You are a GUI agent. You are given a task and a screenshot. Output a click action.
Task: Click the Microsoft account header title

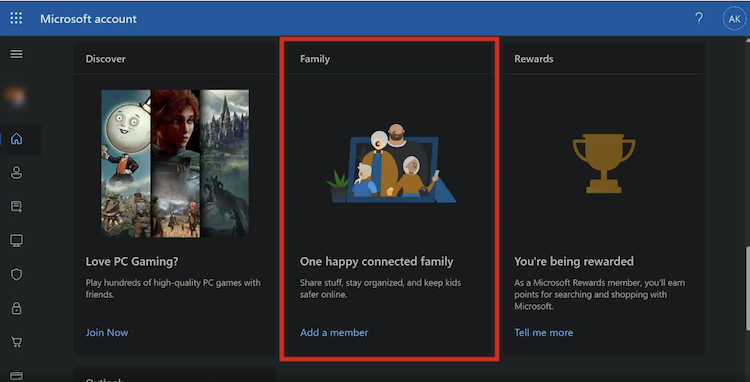pyautogui.click(x=88, y=19)
